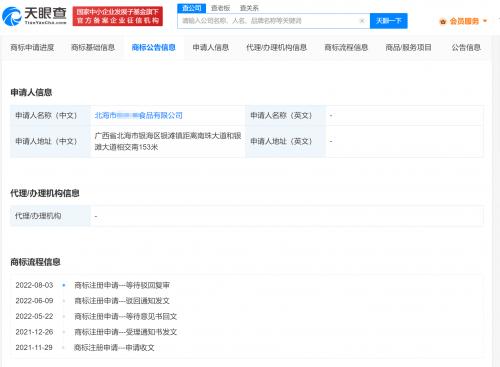The width and height of the screenshot is (500, 367).
Task: Open the 商标申请进度 tab
Action: (x=32, y=47)
